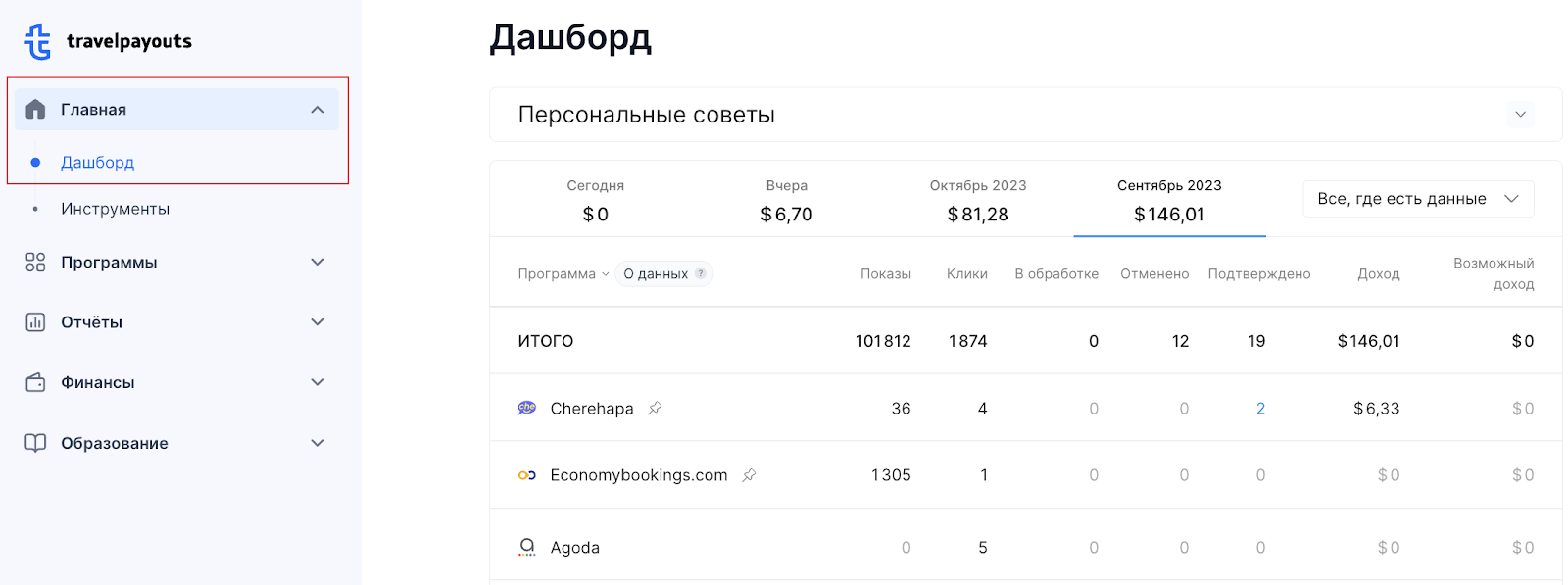
Task: Open the Все, где есть данные dropdown
Action: tap(1418, 199)
